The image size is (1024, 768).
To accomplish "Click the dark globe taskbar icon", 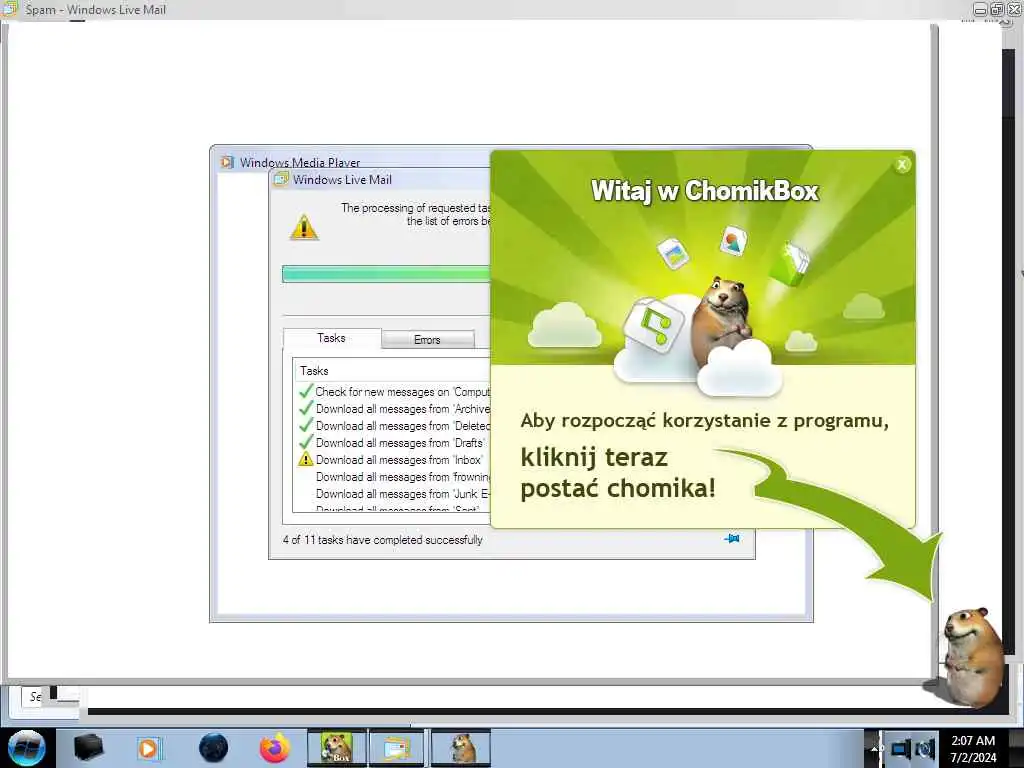I will 214,748.
